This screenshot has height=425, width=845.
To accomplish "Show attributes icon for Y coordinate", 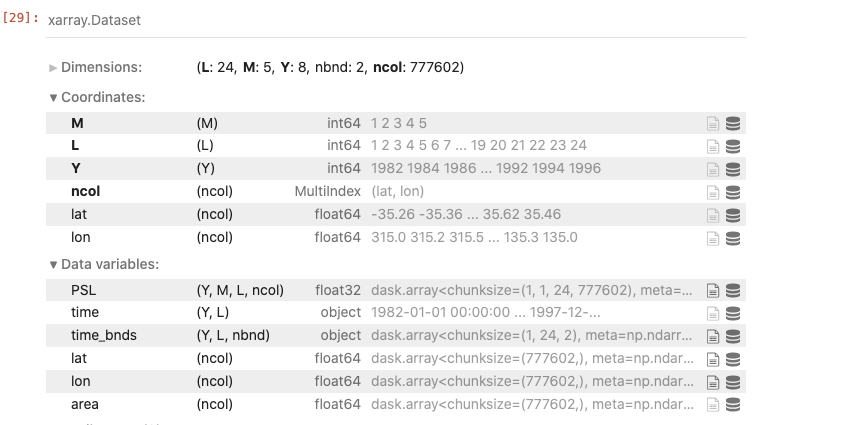I will coord(712,170).
